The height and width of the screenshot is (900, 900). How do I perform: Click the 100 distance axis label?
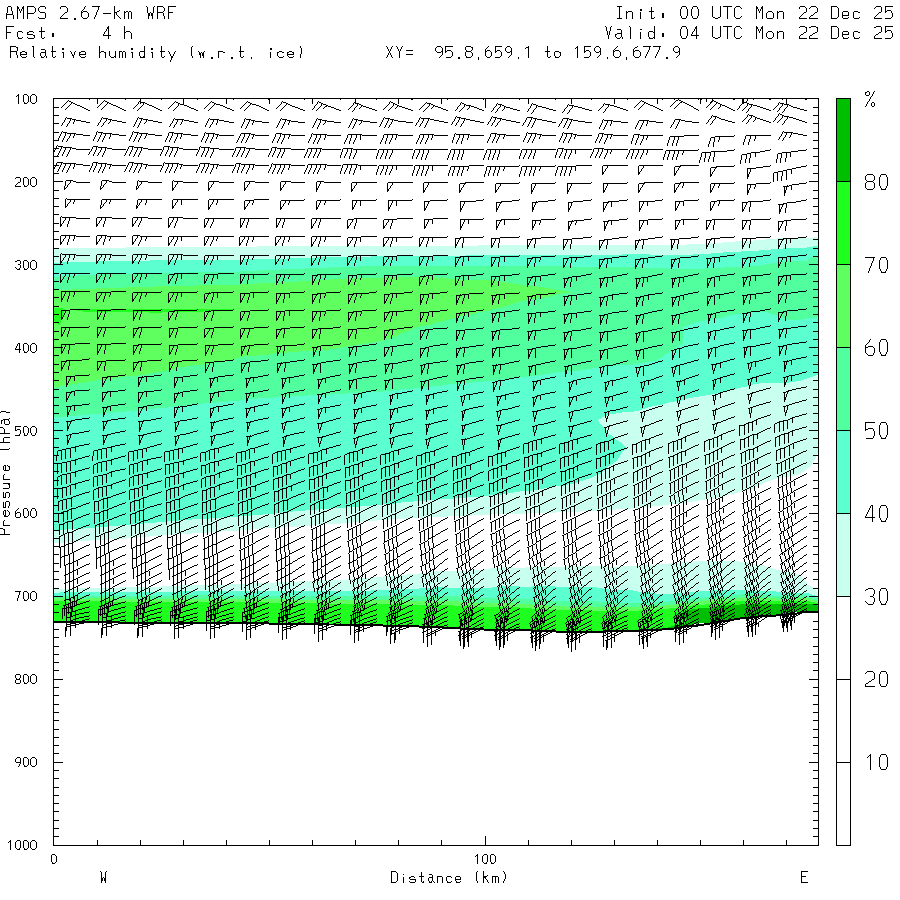click(x=485, y=859)
